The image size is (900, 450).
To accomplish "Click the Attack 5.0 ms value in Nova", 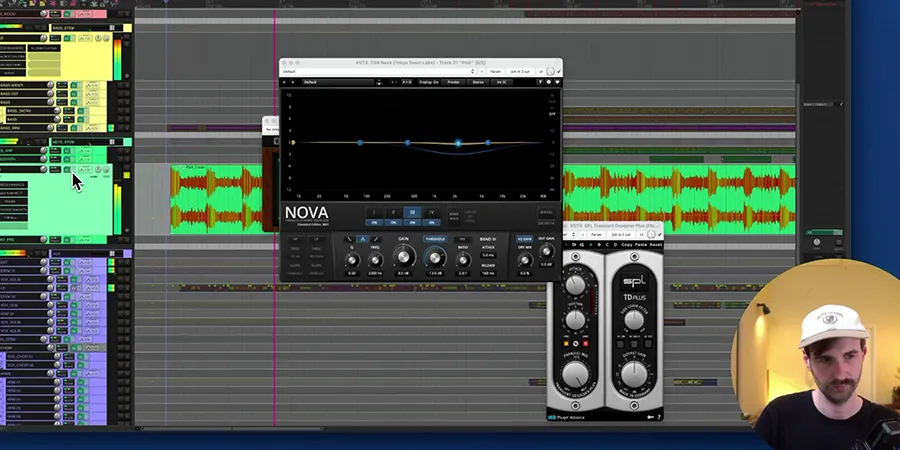I will pos(488,255).
